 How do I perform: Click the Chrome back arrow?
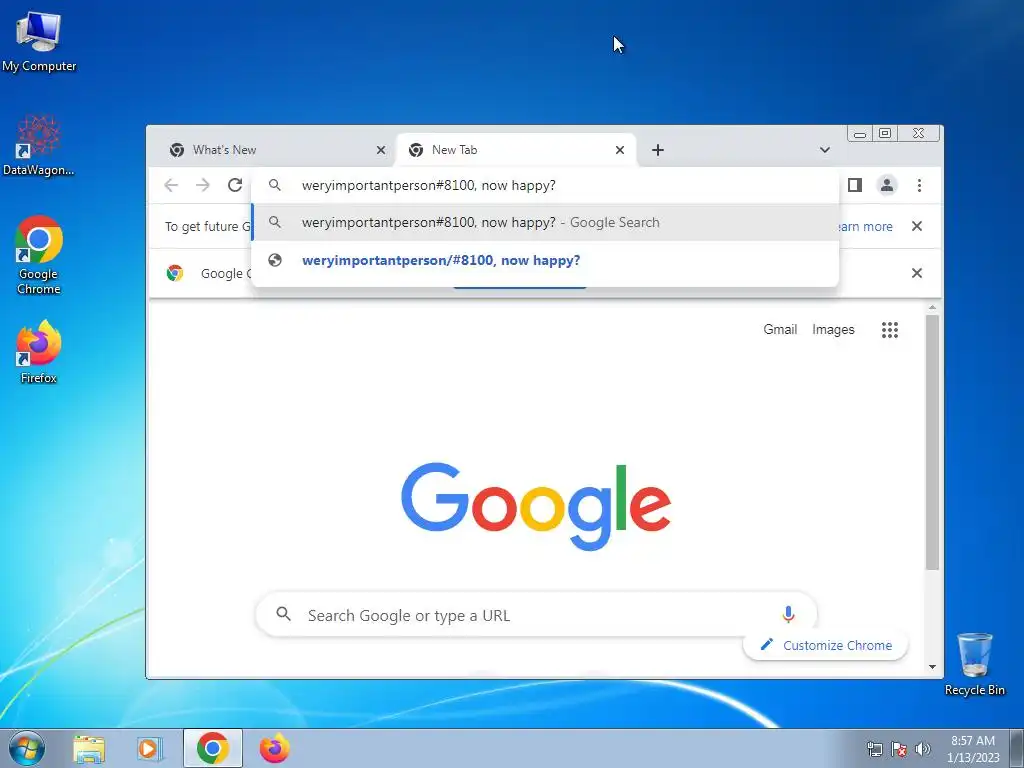point(171,185)
